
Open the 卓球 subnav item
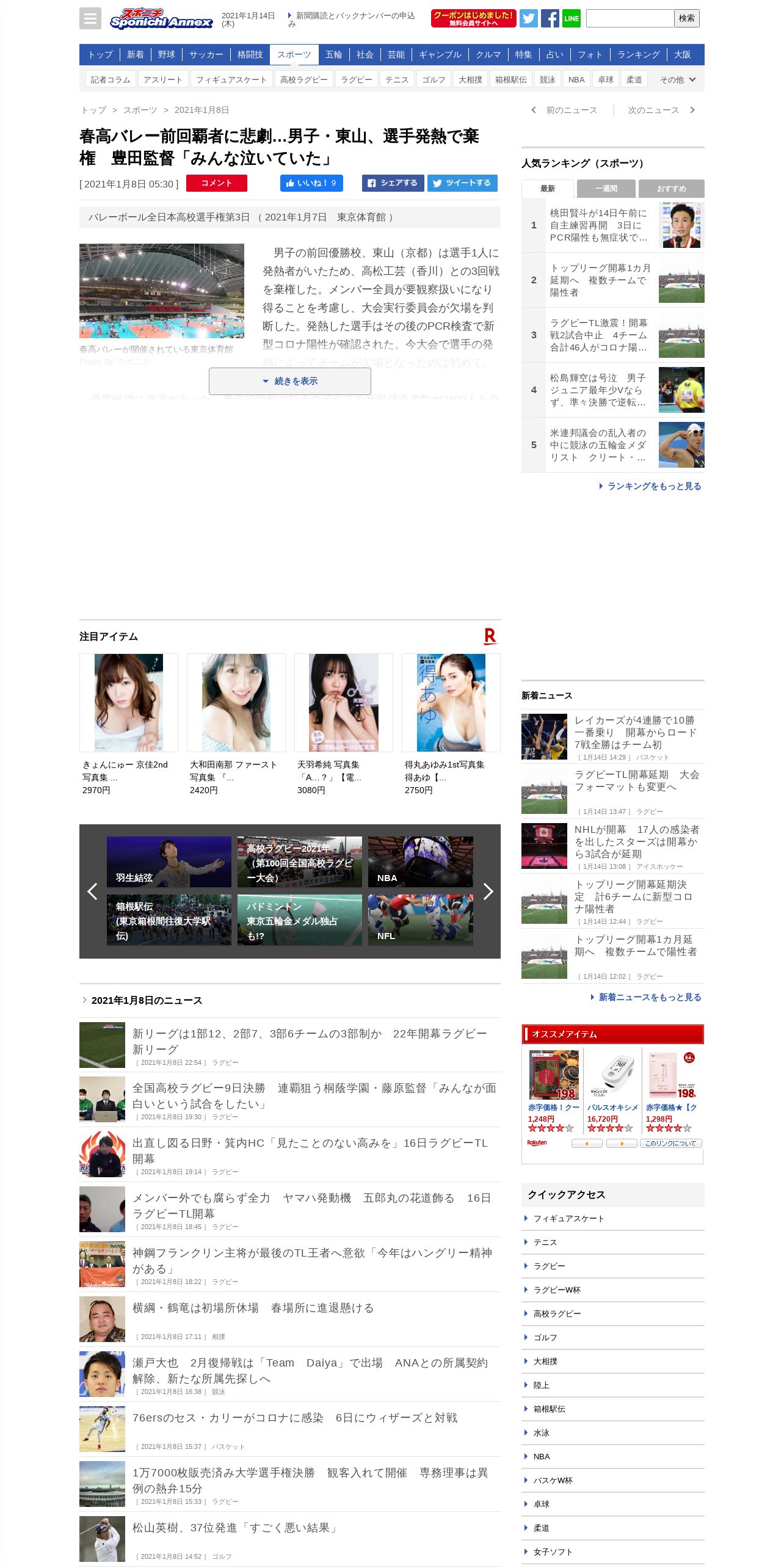pyautogui.click(x=606, y=79)
